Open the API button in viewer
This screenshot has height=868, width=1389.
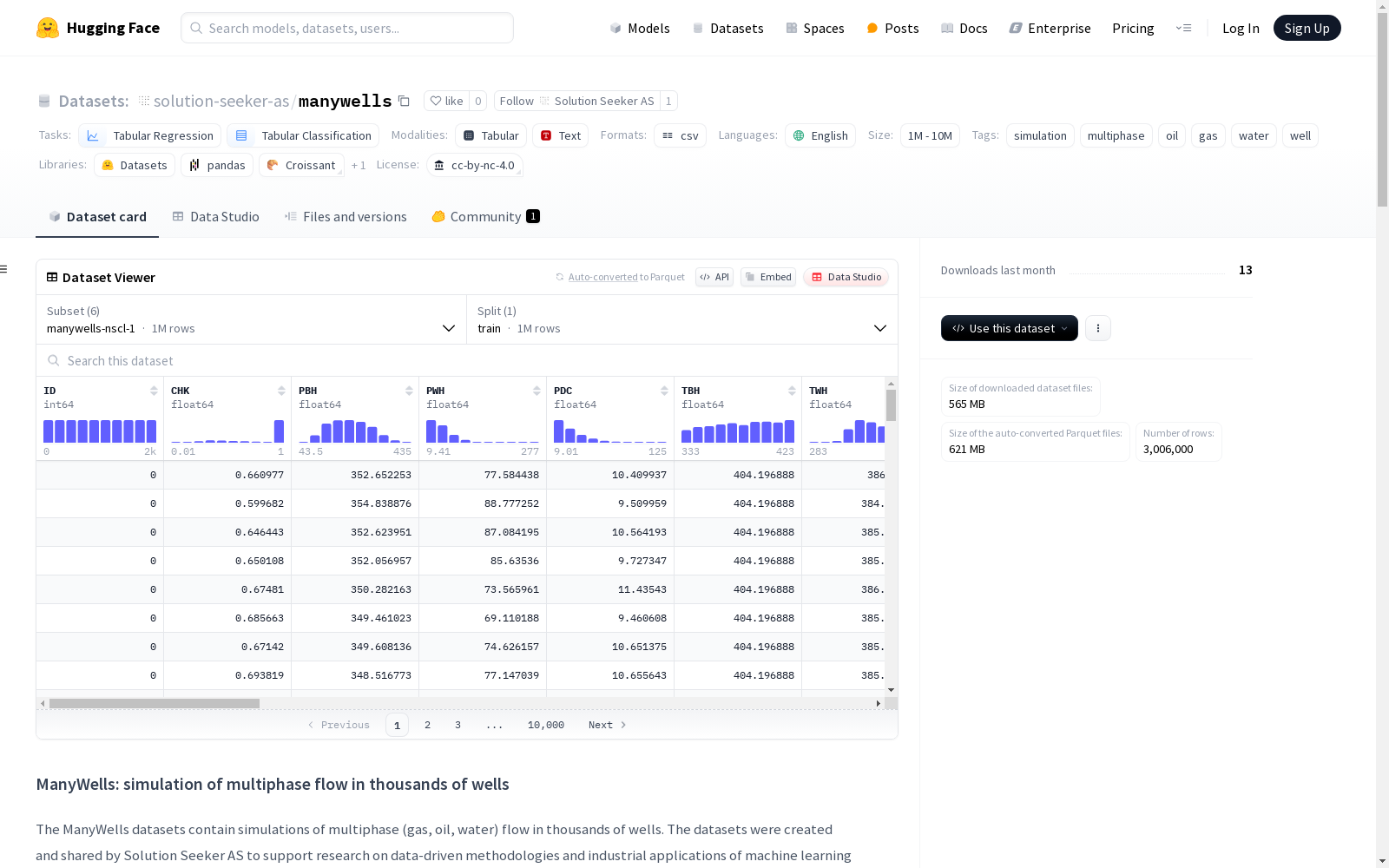714,277
